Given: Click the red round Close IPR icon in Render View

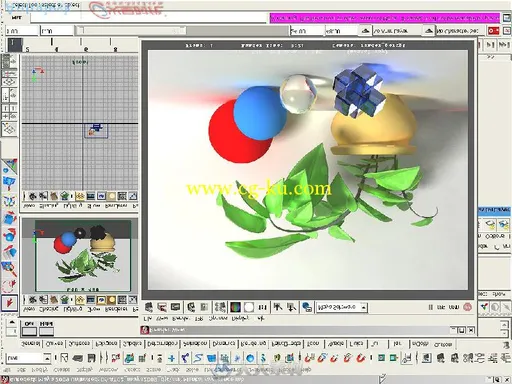Looking at the screenshot, I should pos(468,307).
